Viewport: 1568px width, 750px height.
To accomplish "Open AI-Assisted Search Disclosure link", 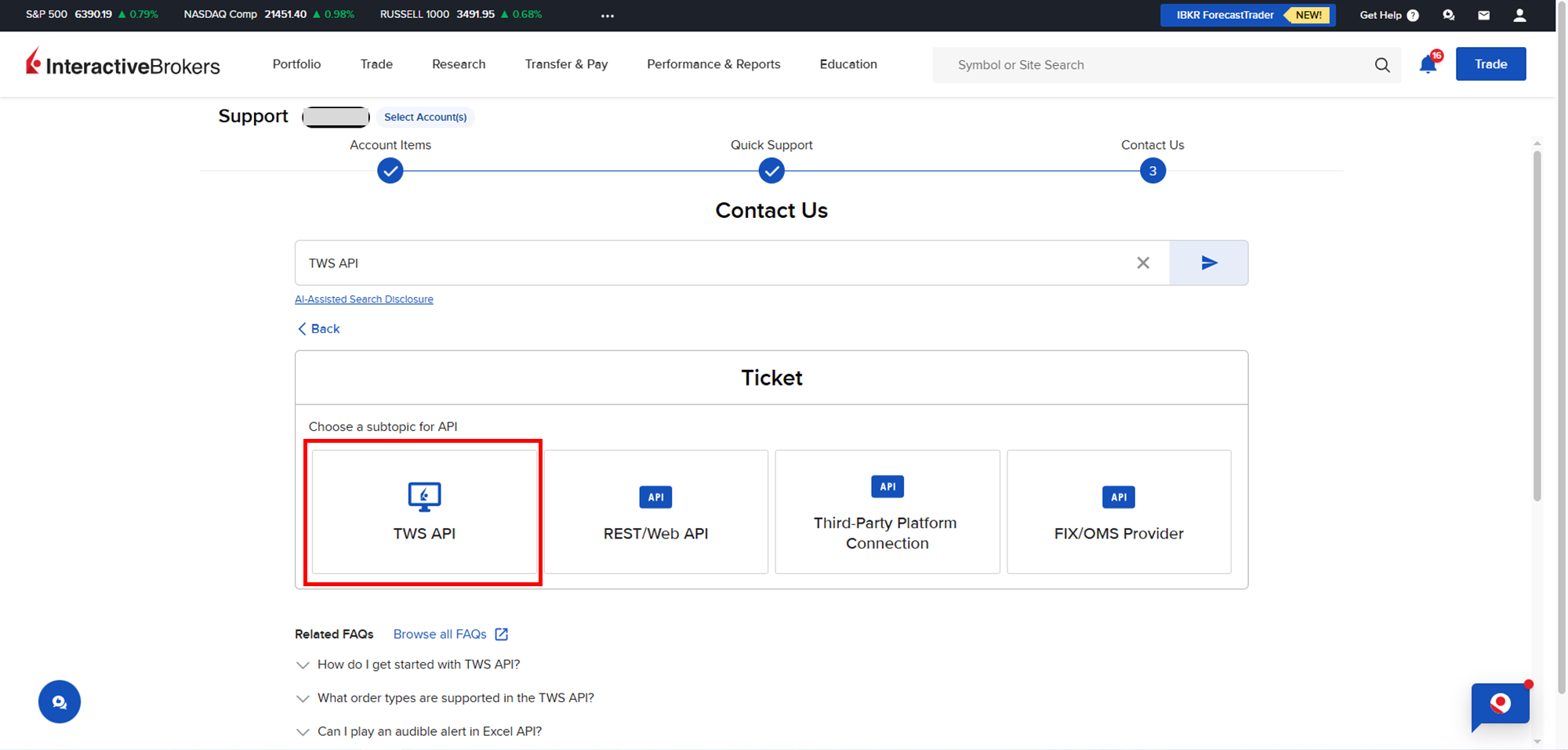I will pyautogui.click(x=364, y=299).
